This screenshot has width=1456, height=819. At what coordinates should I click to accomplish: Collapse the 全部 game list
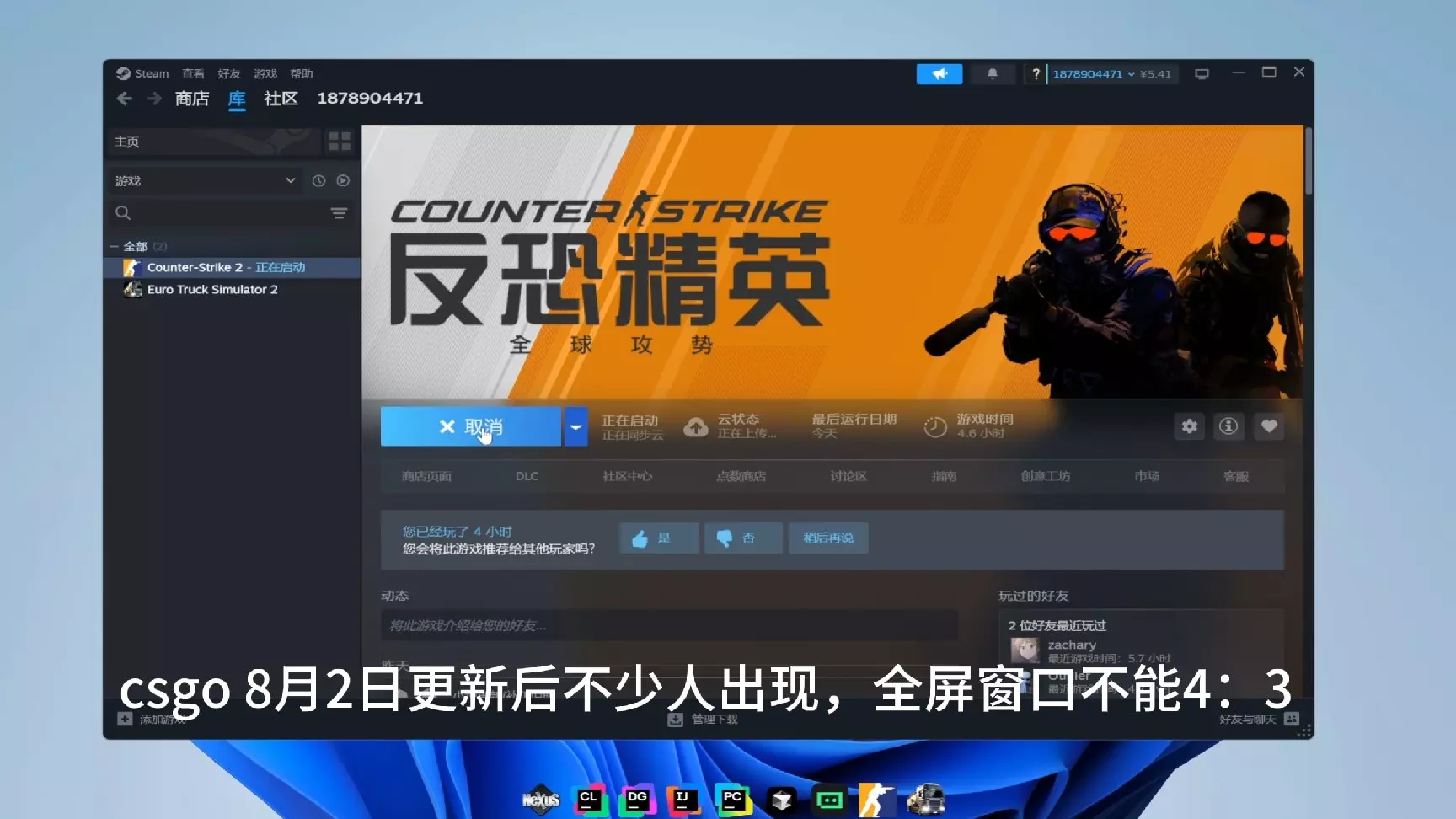114,246
